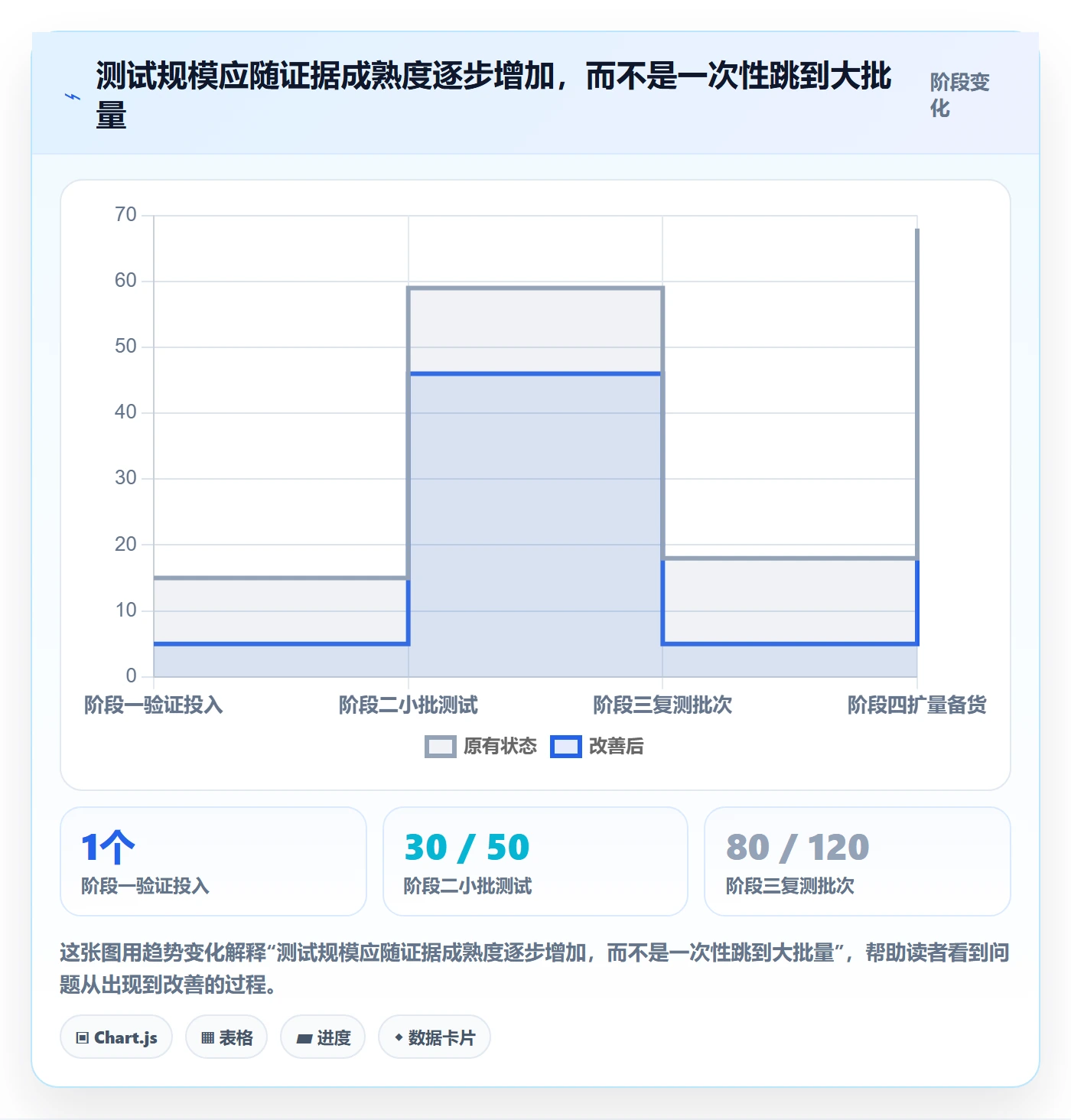Click the 改善后 legend text
The height and width of the screenshot is (1120, 1071).
(x=617, y=747)
